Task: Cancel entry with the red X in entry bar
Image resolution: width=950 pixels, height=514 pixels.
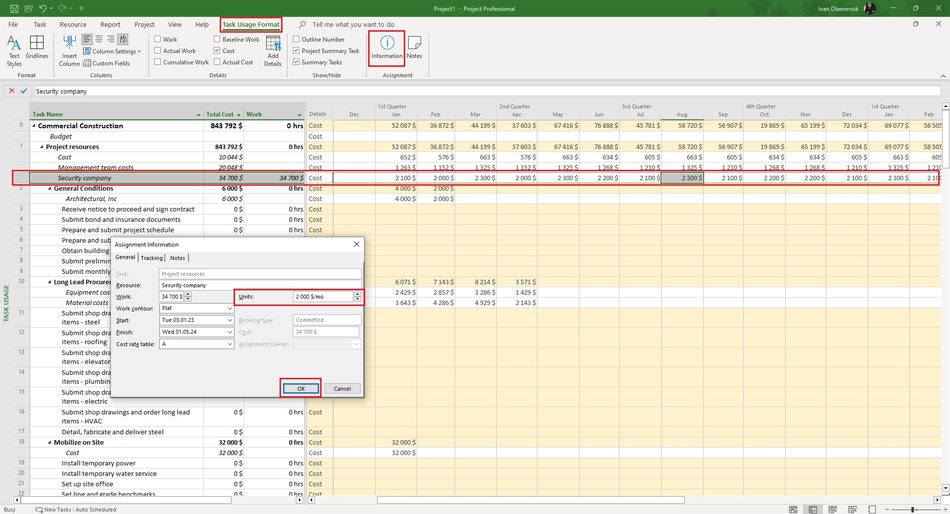Action: click(x=12, y=91)
